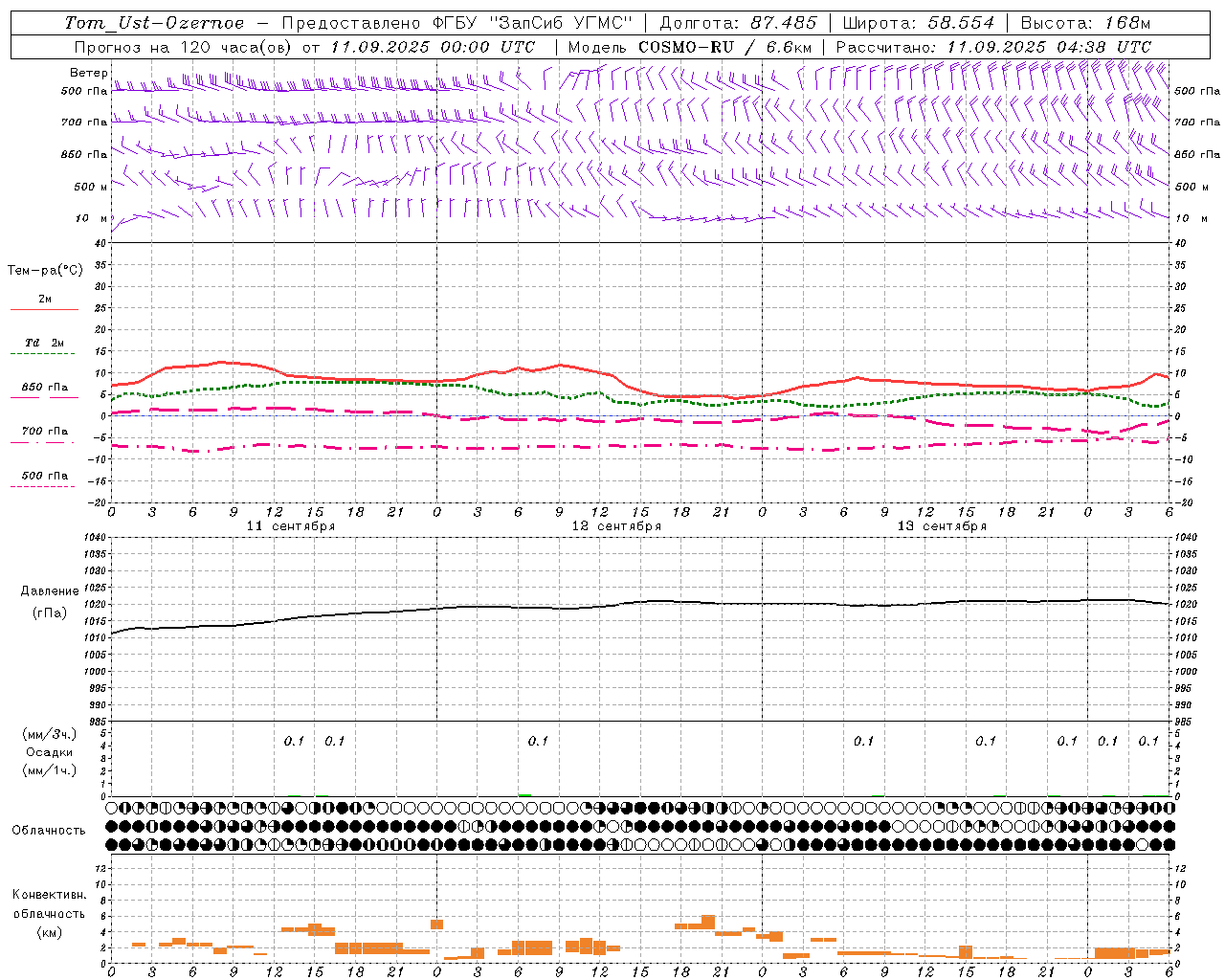Click the Тем-ра(°C) panel label
This screenshot has width=1225, height=980.
pyautogui.click(x=45, y=271)
